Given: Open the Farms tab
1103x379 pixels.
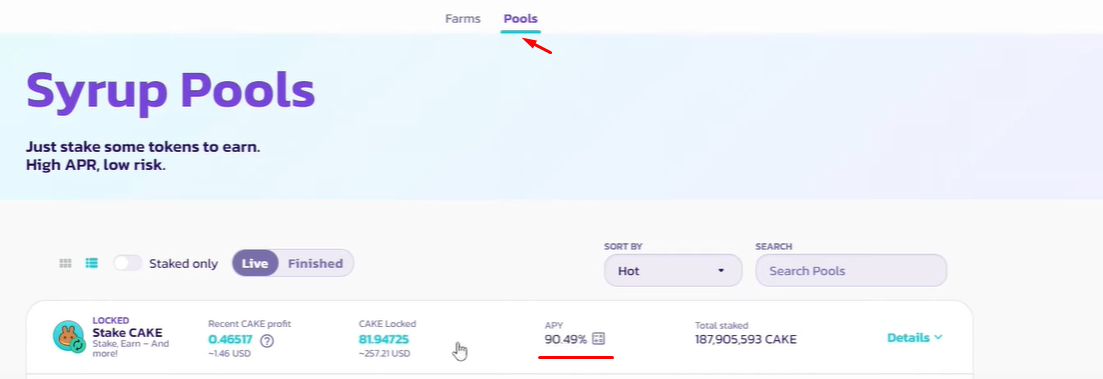Looking at the screenshot, I should (x=463, y=19).
